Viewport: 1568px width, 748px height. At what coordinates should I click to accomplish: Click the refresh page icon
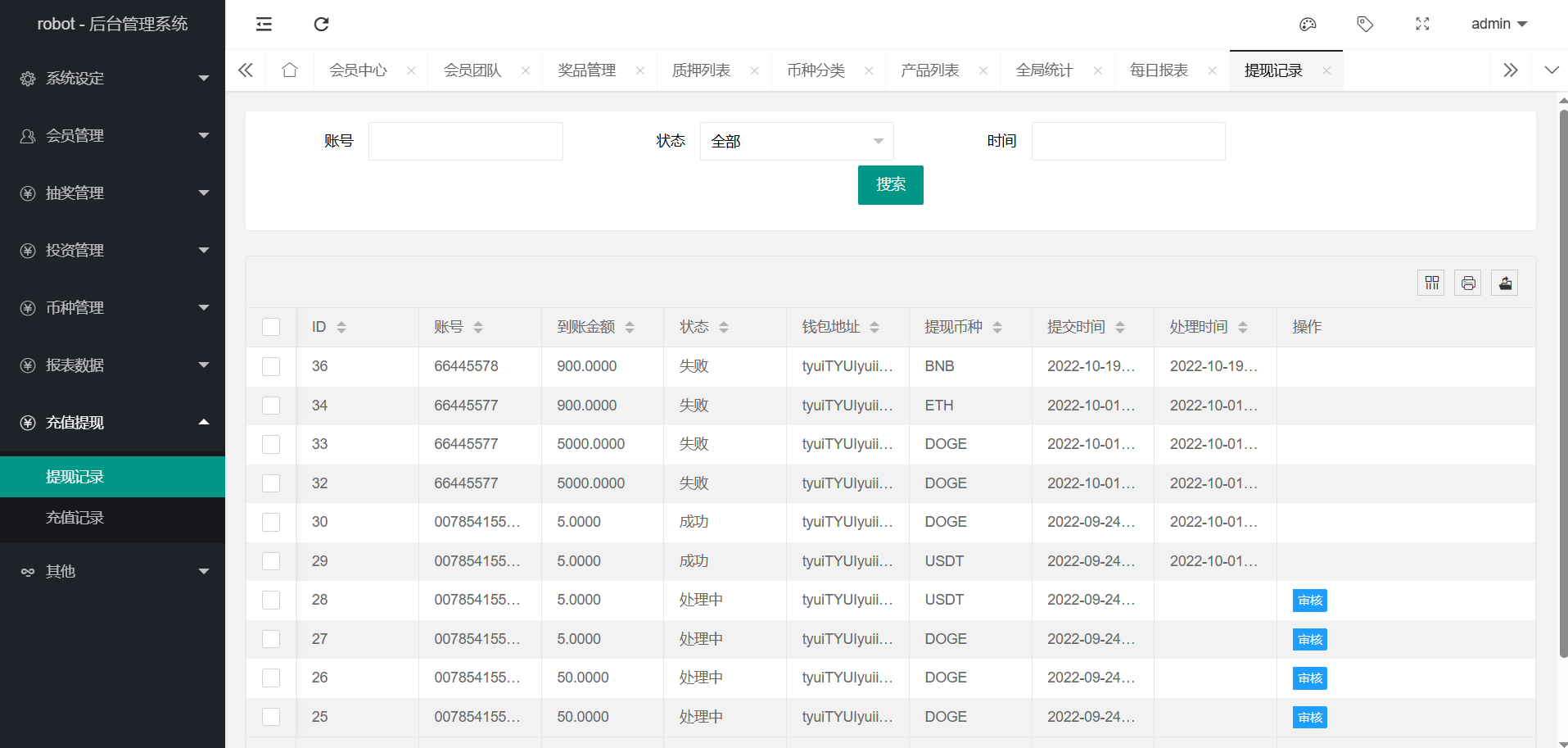(321, 25)
